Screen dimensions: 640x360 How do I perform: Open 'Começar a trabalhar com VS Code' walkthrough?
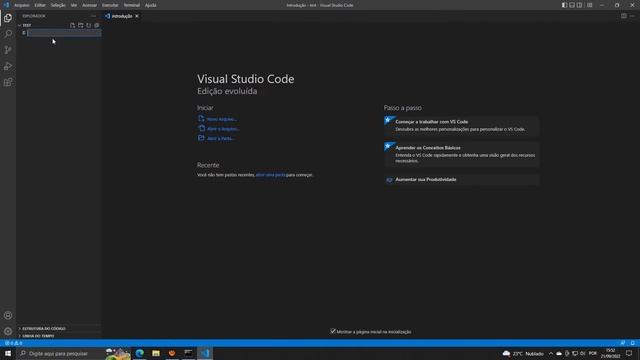[x=461, y=125]
